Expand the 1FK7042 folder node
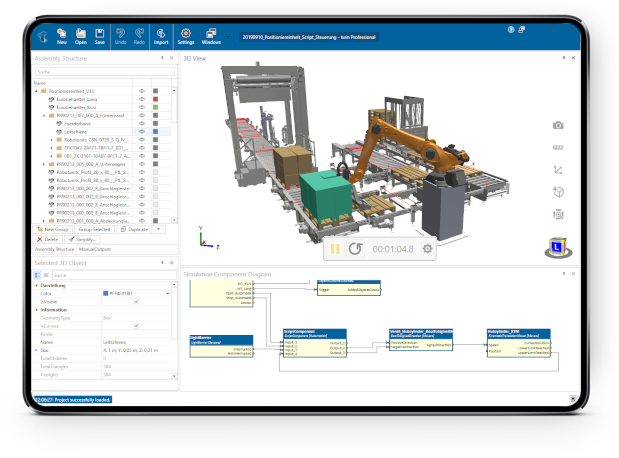This screenshot has width=619, height=458. coord(52,148)
